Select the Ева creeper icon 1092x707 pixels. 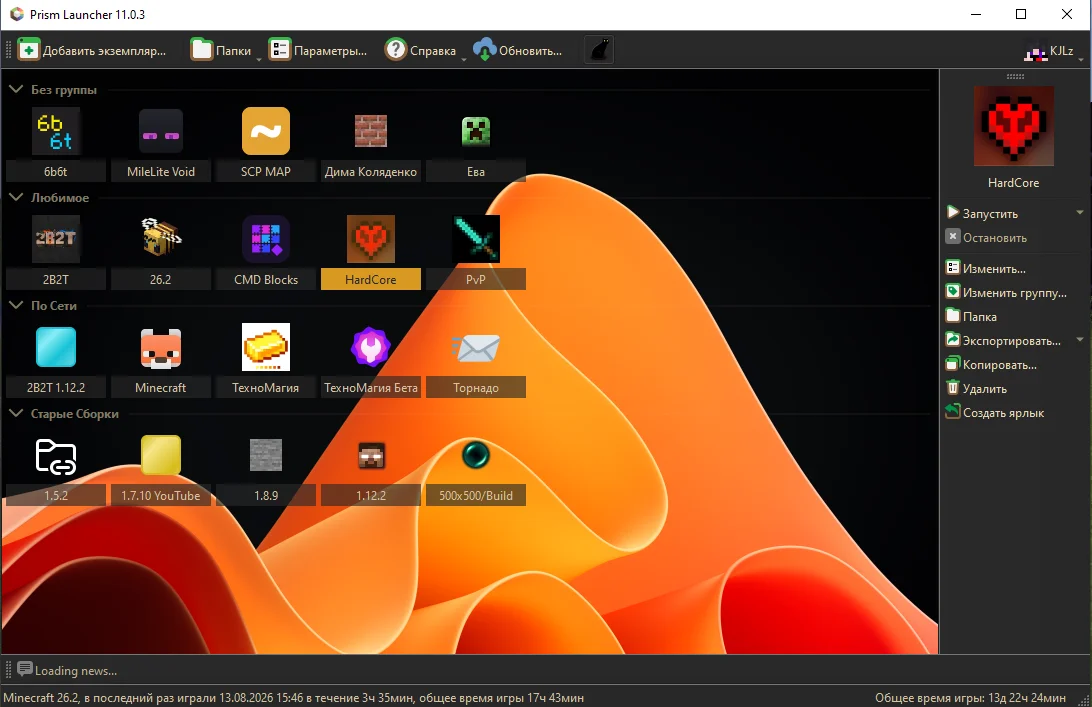pos(476,131)
